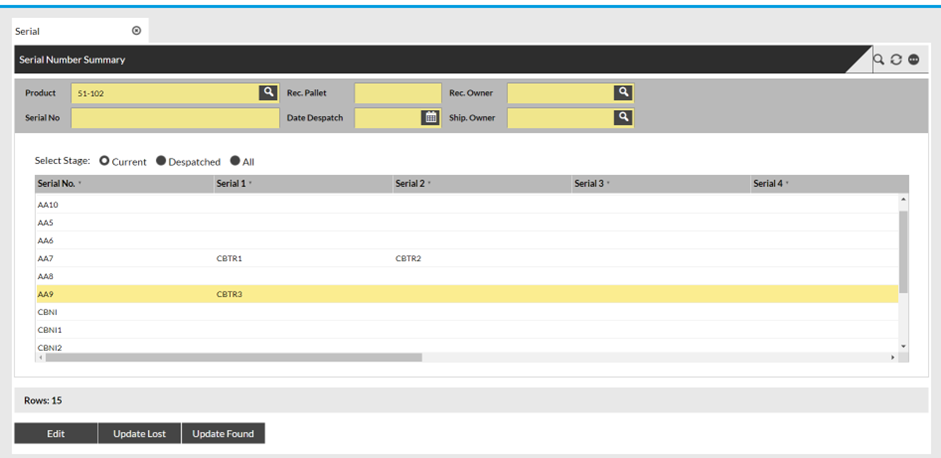Select the Current stage radio button

(104, 161)
